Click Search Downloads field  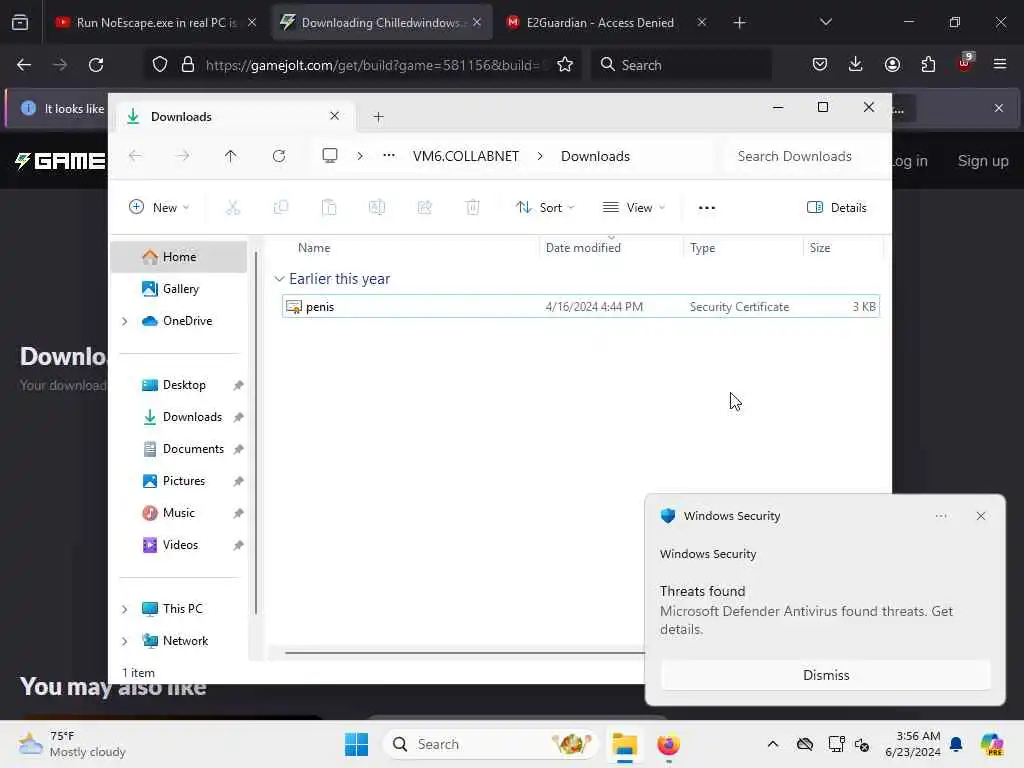(803, 156)
